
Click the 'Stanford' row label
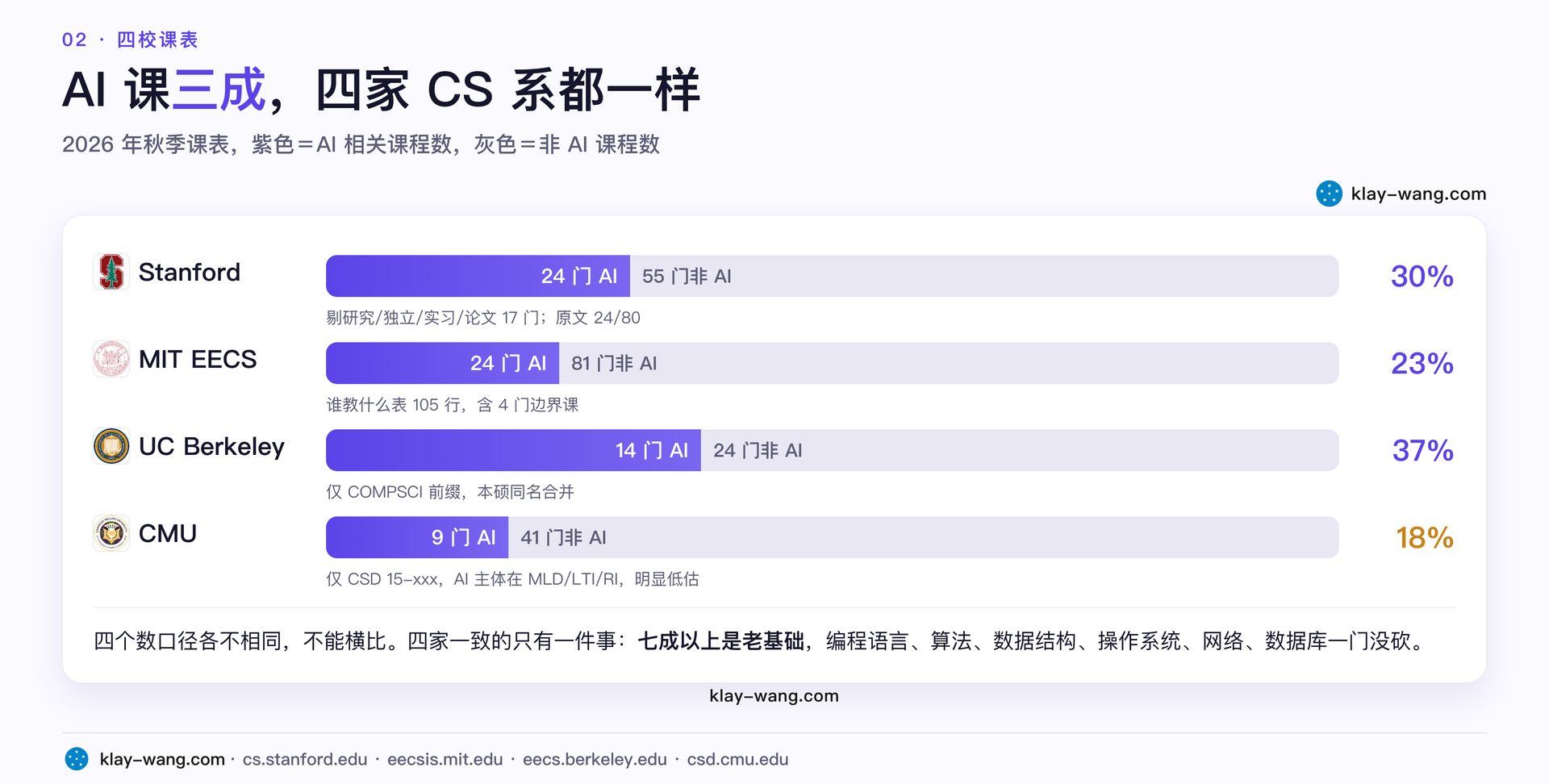(x=190, y=272)
